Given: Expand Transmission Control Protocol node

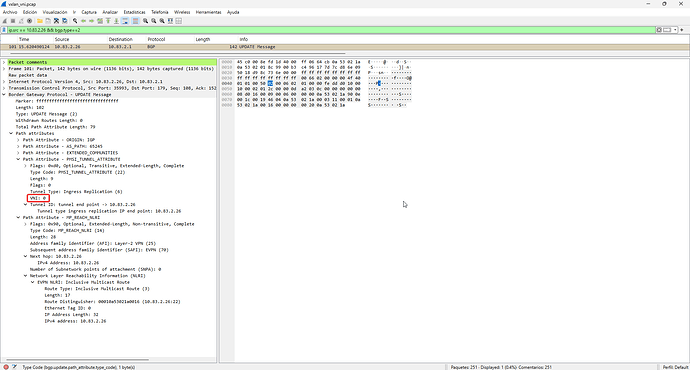Looking at the screenshot, I should tap(4, 88).
